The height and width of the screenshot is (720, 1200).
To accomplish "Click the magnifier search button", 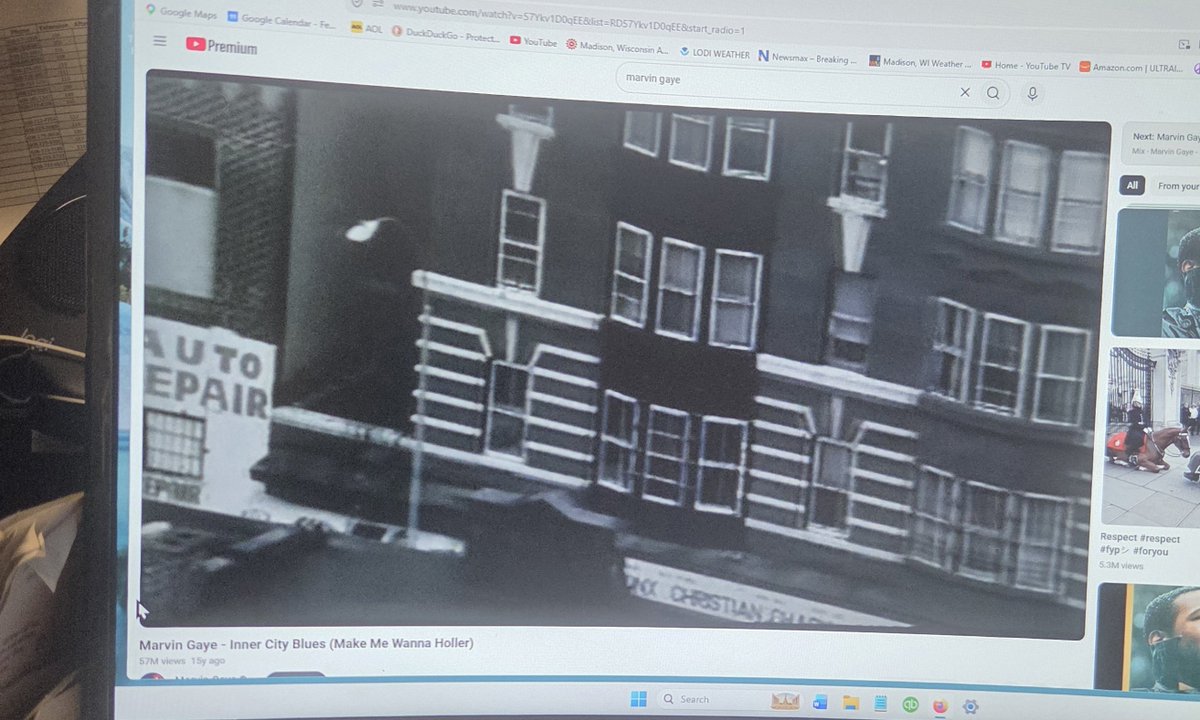I will point(993,93).
